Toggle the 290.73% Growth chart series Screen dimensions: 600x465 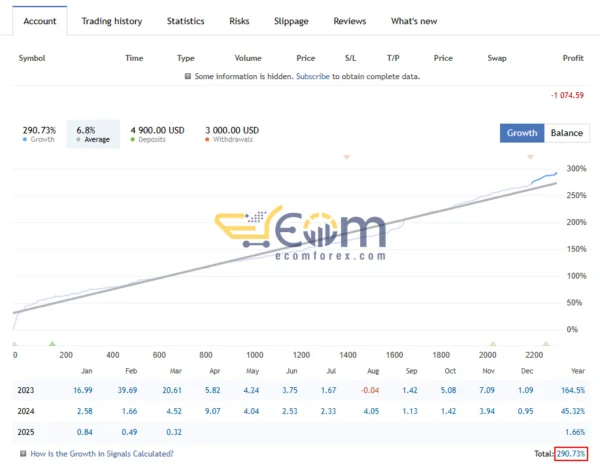pyautogui.click(x=39, y=134)
